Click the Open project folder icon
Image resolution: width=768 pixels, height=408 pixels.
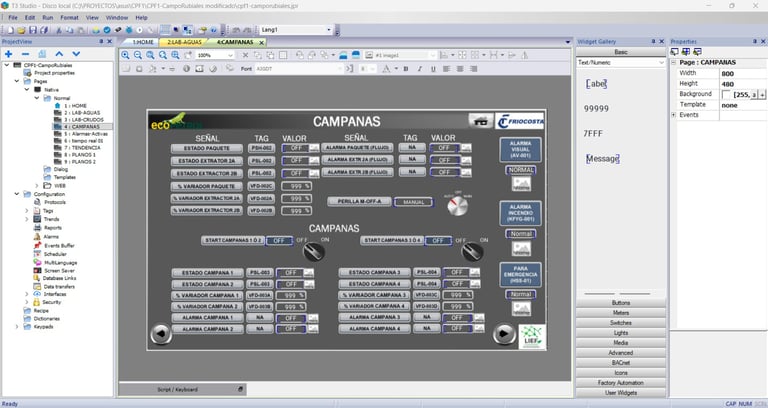coord(21,30)
